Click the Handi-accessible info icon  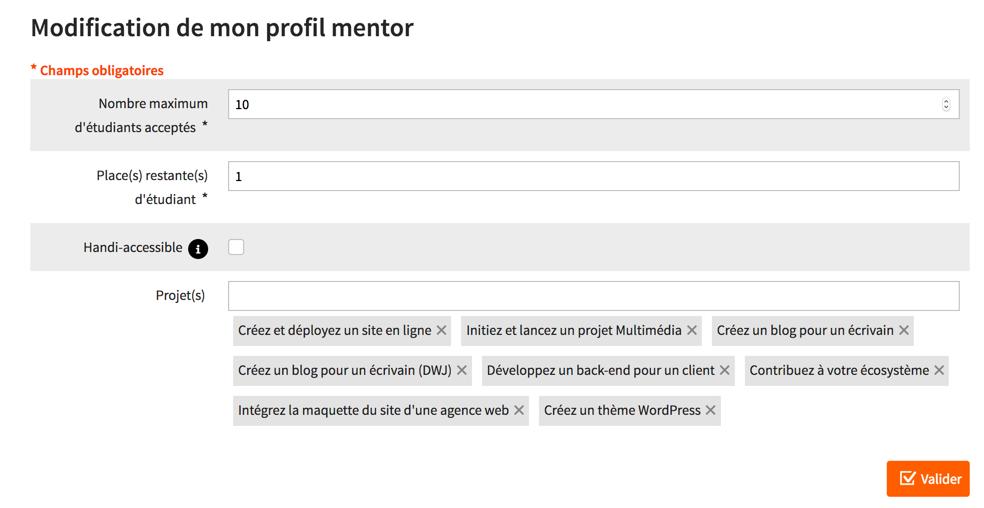coord(198,249)
